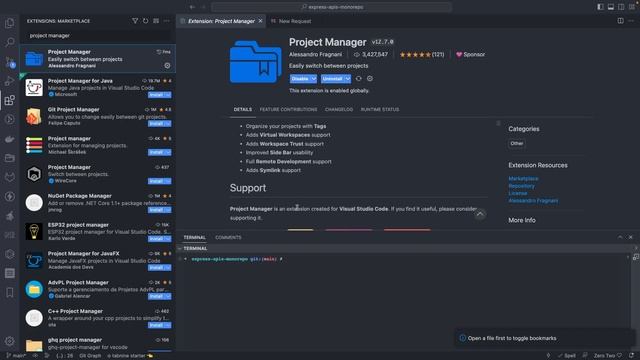Toggle Spell checker in status bar

tap(567, 356)
